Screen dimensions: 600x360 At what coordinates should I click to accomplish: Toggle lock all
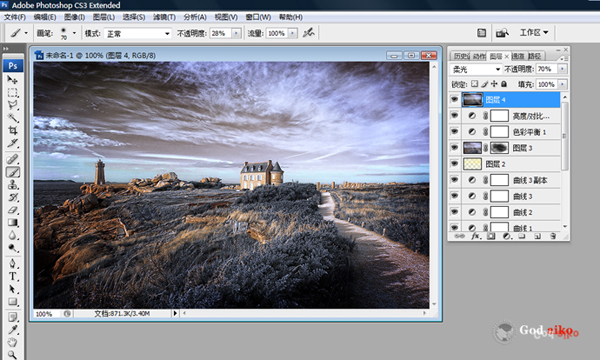504,84
